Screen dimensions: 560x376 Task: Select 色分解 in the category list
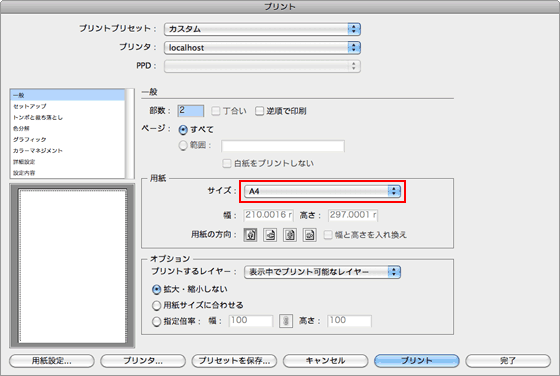68,129
